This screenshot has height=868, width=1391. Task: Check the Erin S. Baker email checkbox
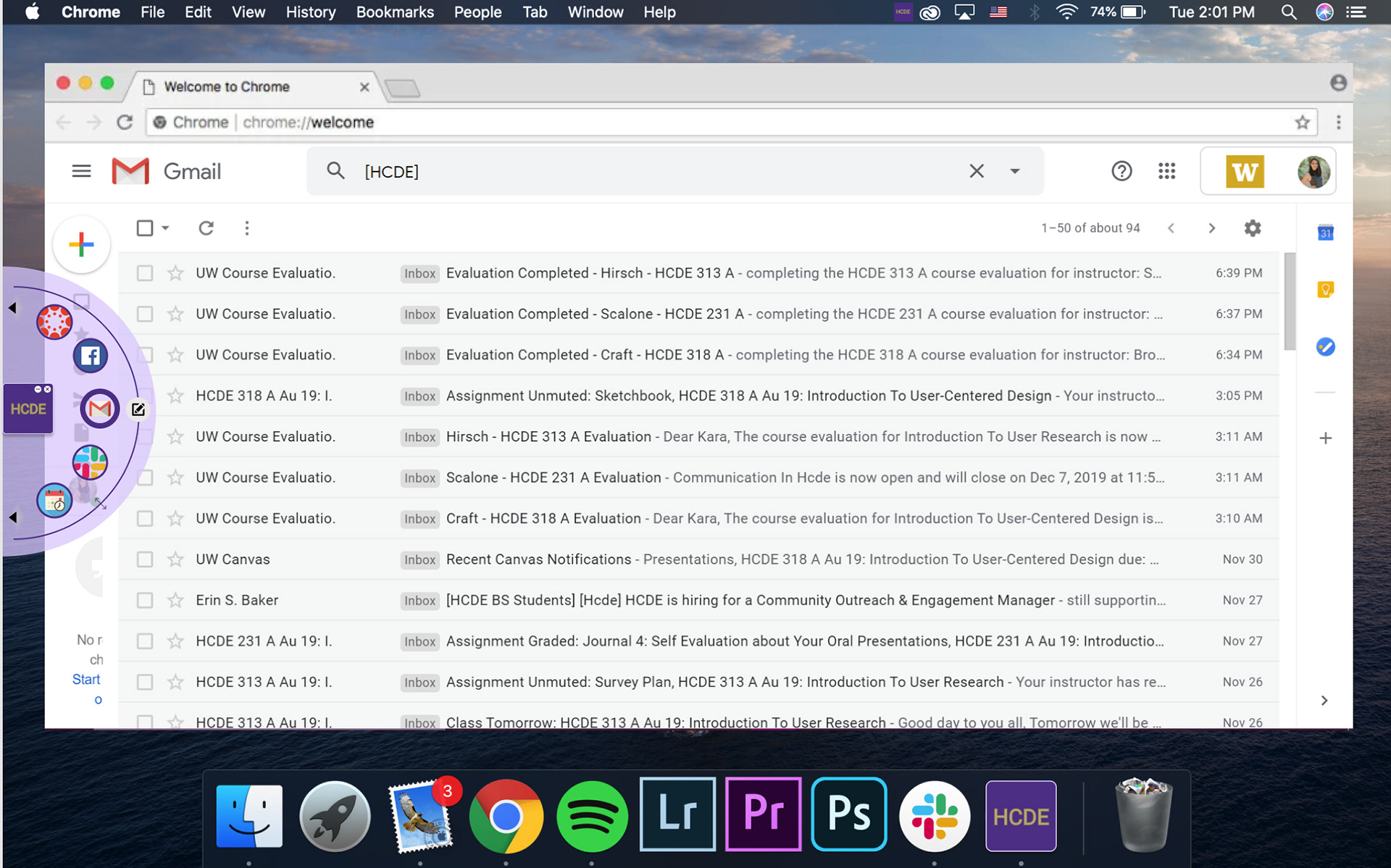145,600
